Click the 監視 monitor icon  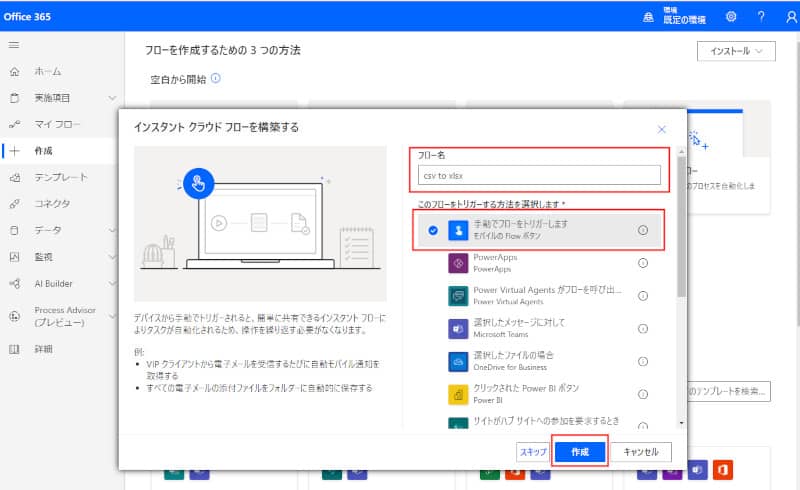click(15, 257)
